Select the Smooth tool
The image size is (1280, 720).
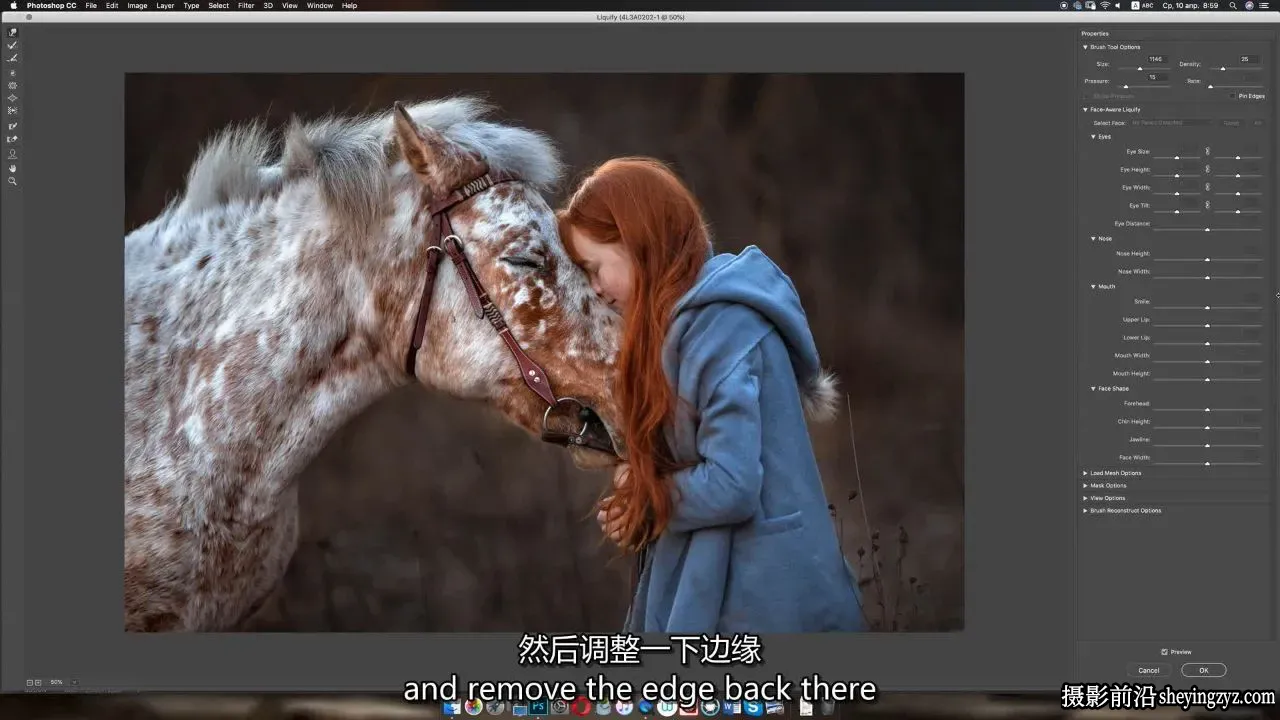point(12,58)
